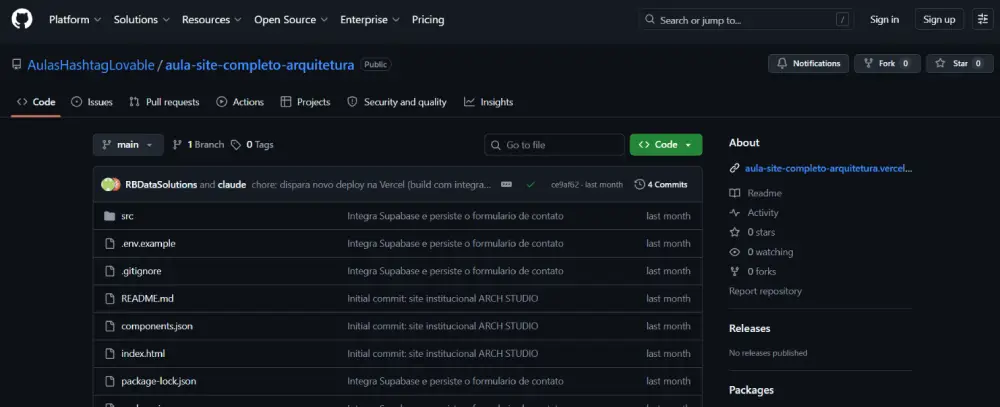The width and height of the screenshot is (1000, 407).
Task: Click the Notifications bell button
Action: [x=808, y=63]
